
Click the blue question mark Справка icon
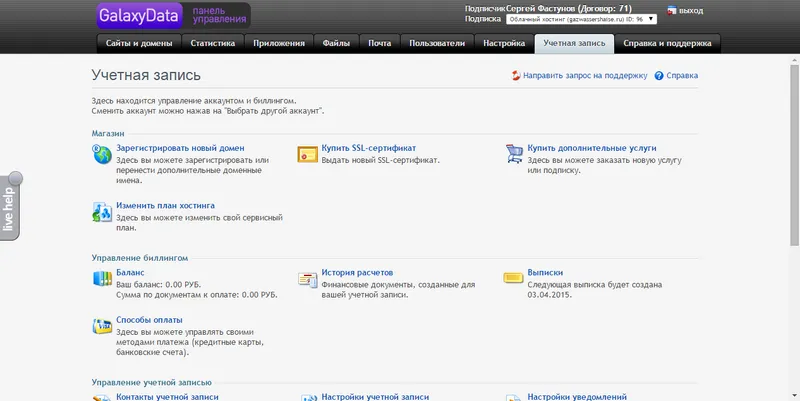coord(659,76)
